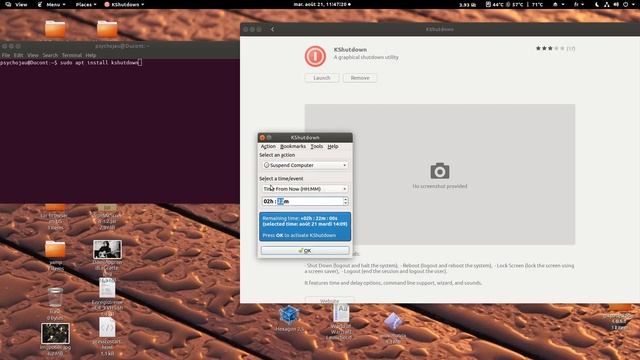The image size is (640, 360).
Task: Open the Places dropdown in the top bar
Action: 86,4
